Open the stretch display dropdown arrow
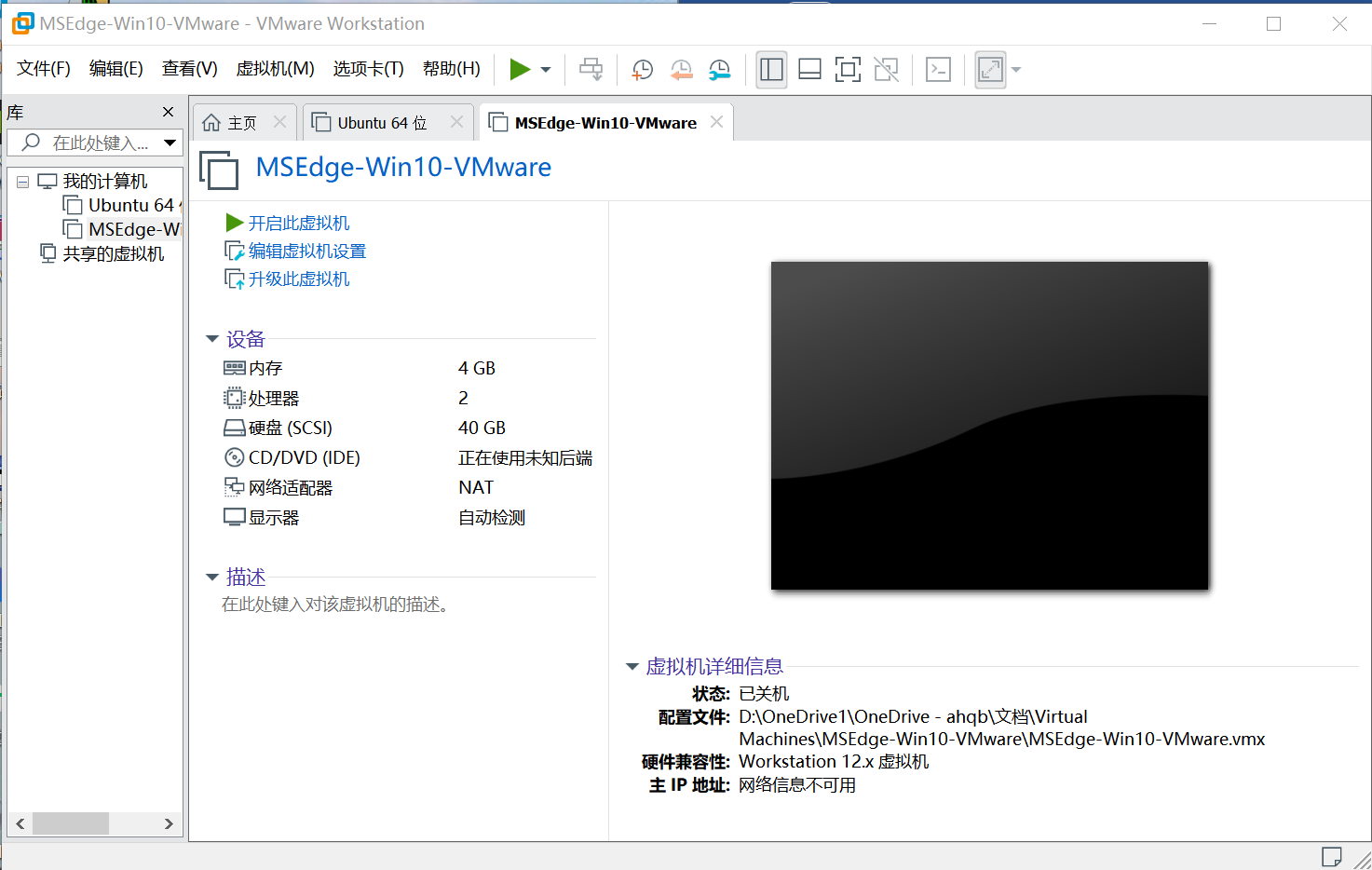1372x870 pixels. [1016, 70]
